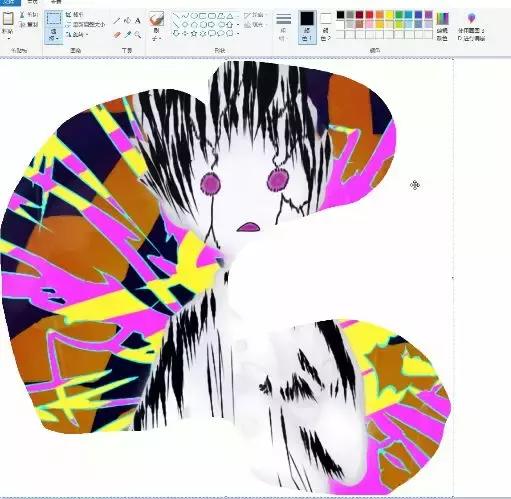The image size is (511, 499).
Task: Open Paint 3D edit button
Action: point(471,26)
